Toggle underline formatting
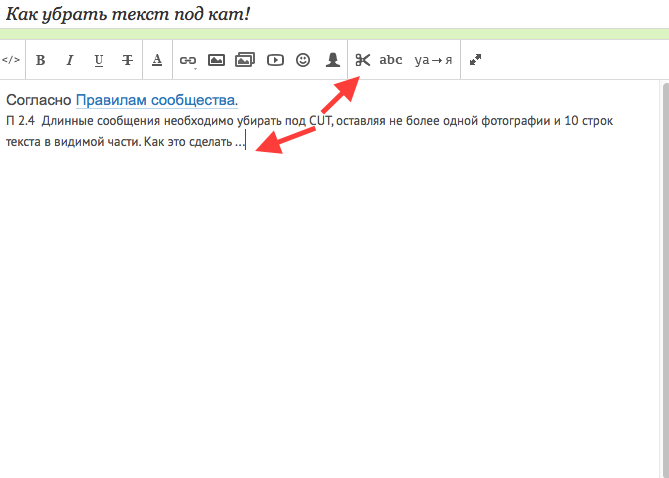The width and height of the screenshot is (669, 478). tap(98, 60)
